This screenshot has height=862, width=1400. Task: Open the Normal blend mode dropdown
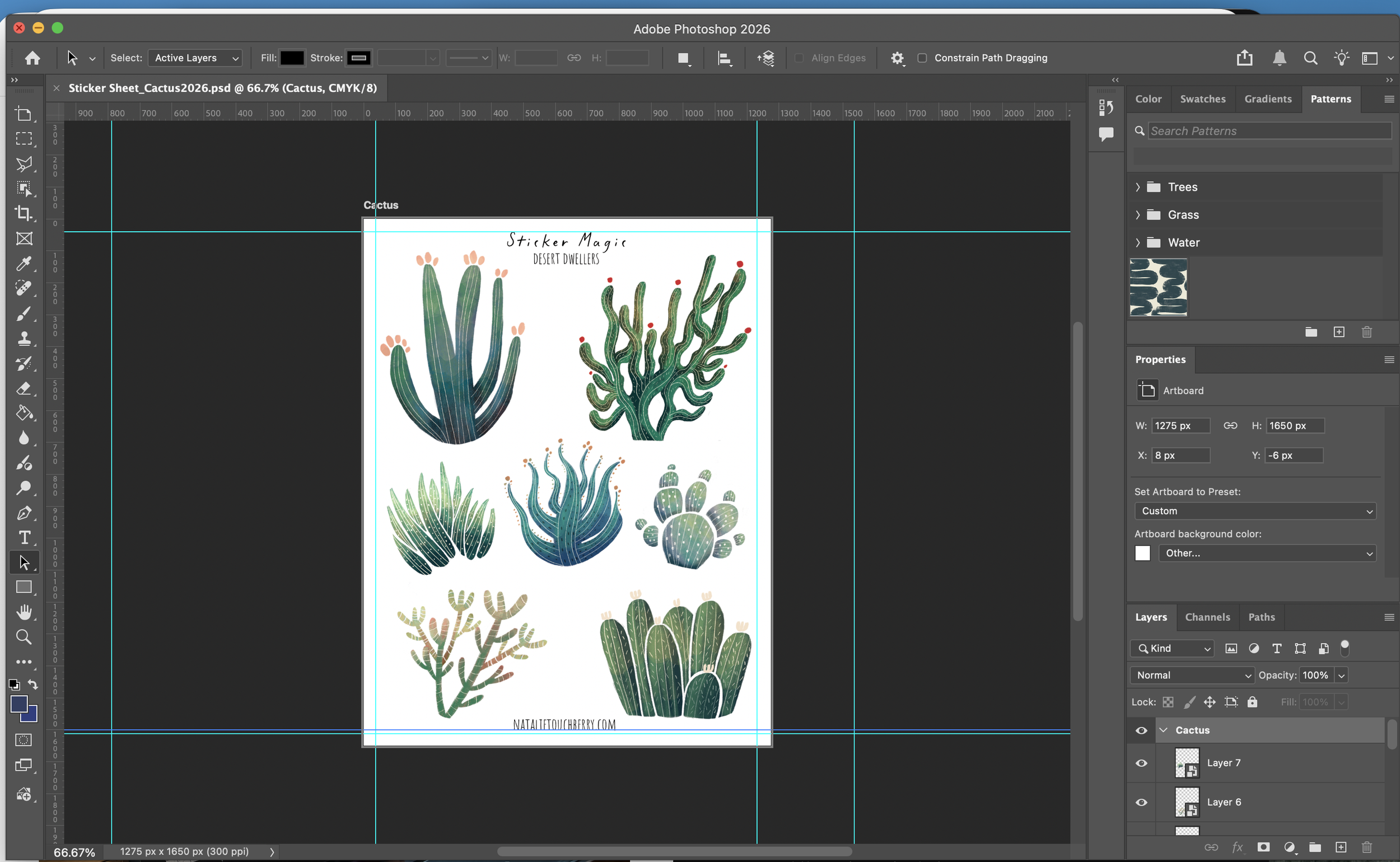pyautogui.click(x=1192, y=675)
